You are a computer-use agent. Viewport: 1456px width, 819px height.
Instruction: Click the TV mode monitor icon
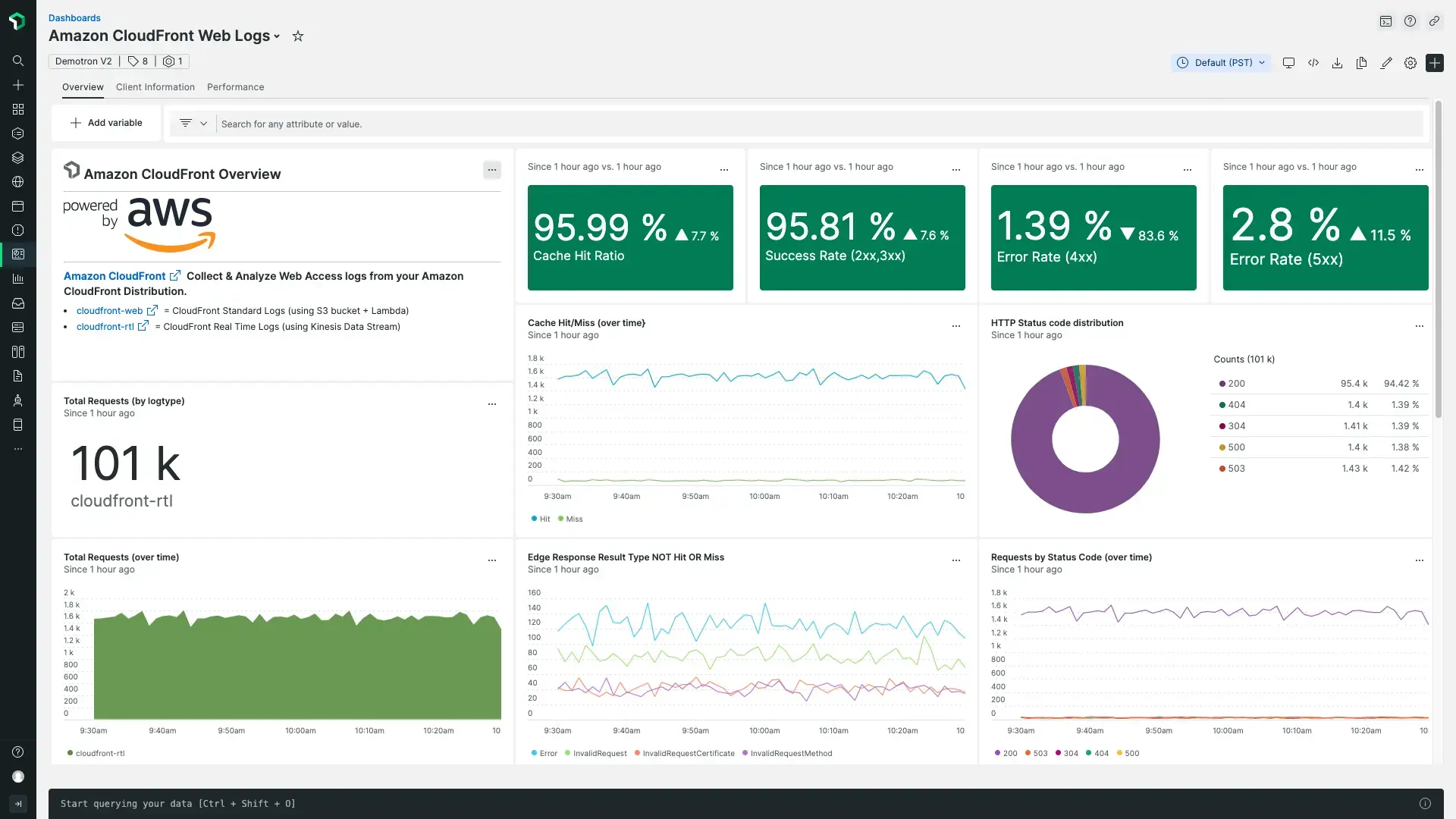(1288, 63)
